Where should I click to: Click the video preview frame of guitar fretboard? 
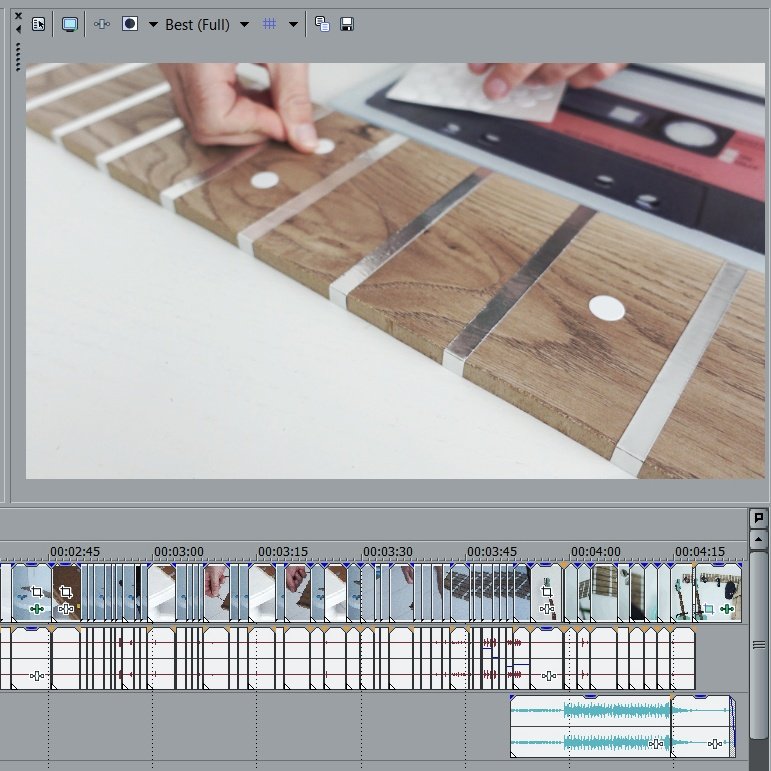pos(395,270)
